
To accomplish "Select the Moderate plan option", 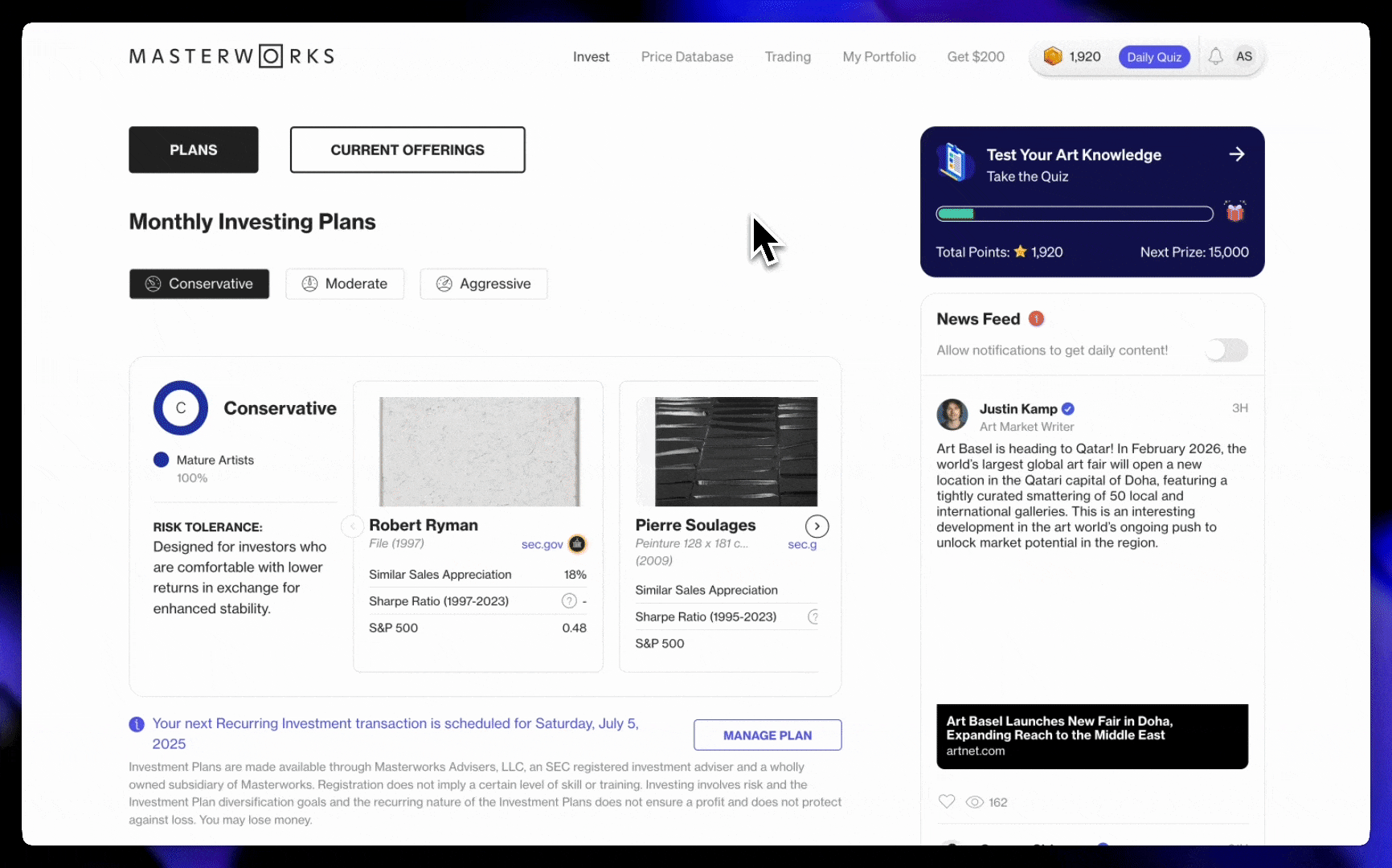I will click(345, 284).
